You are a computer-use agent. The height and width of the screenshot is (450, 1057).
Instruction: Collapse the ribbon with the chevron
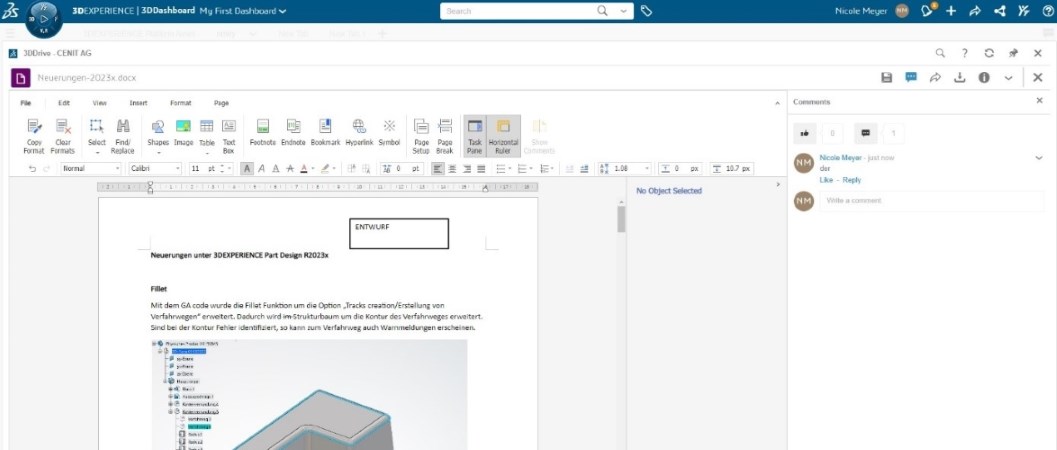tap(777, 103)
